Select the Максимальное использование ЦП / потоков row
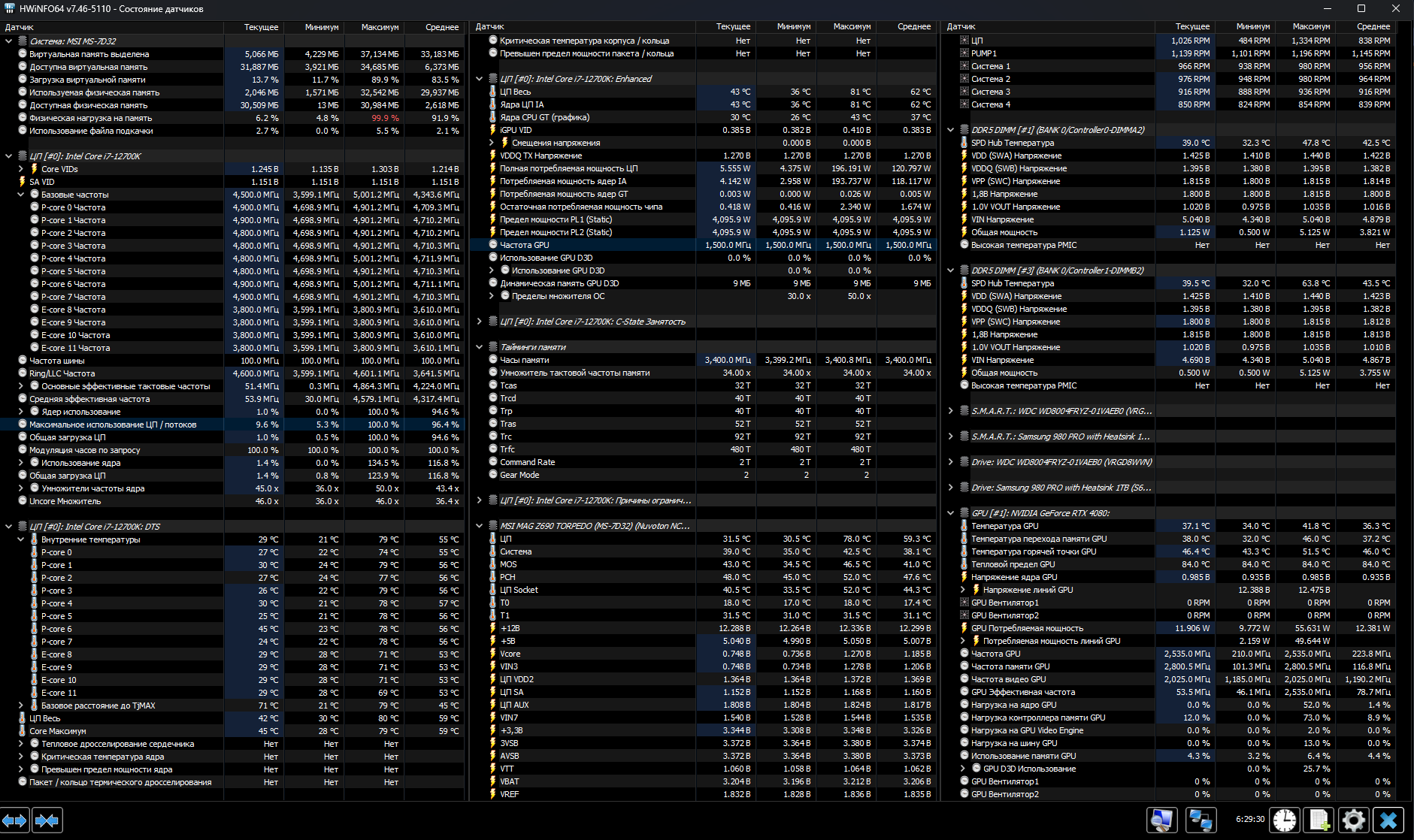Screen dimensions: 1414x840 (x=232, y=425)
